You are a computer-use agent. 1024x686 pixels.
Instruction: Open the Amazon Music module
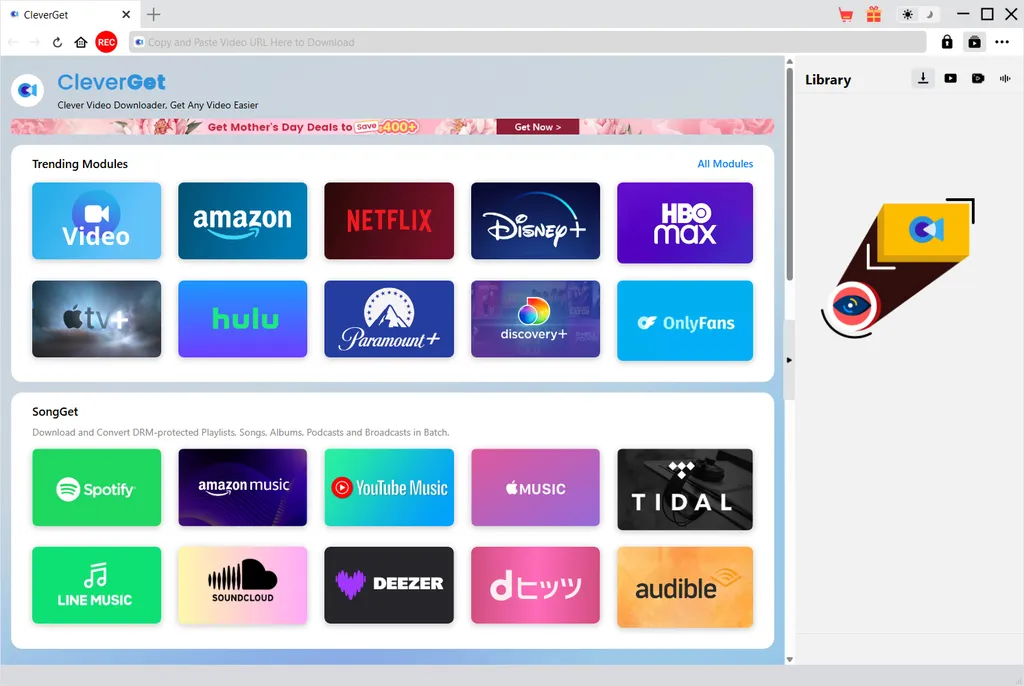[242, 487]
